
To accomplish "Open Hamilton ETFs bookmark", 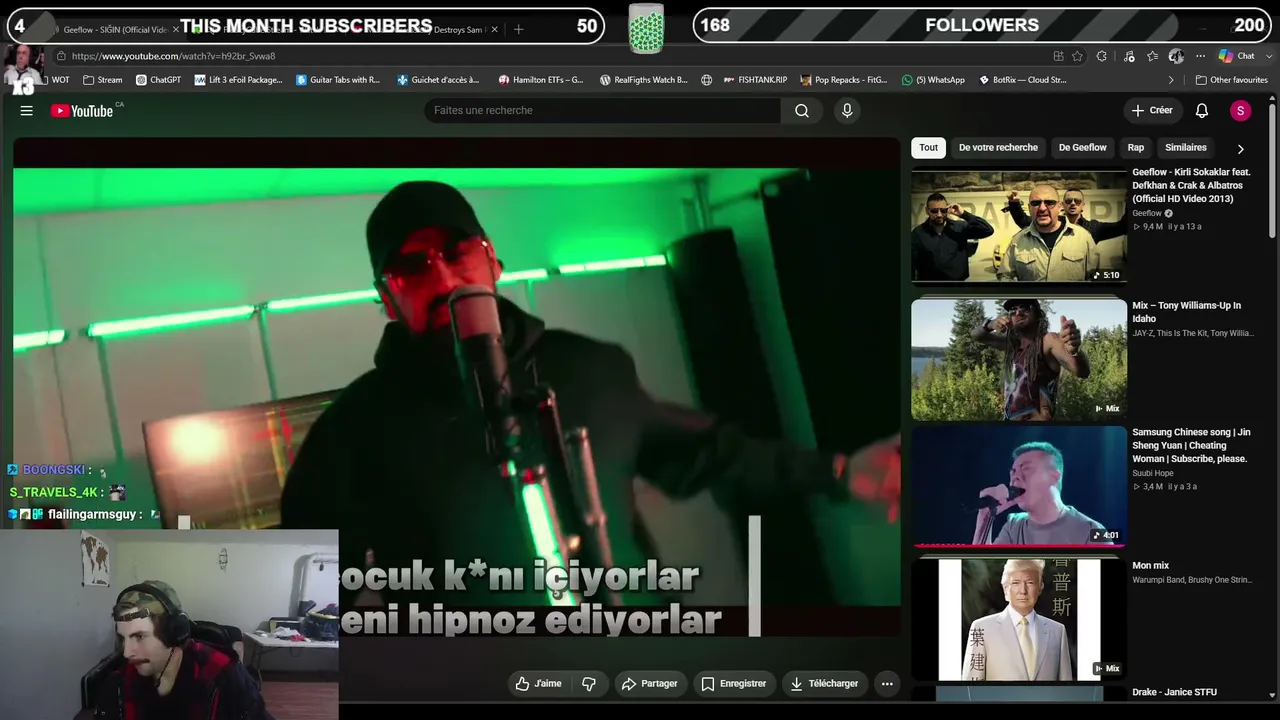I will [x=541, y=80].
